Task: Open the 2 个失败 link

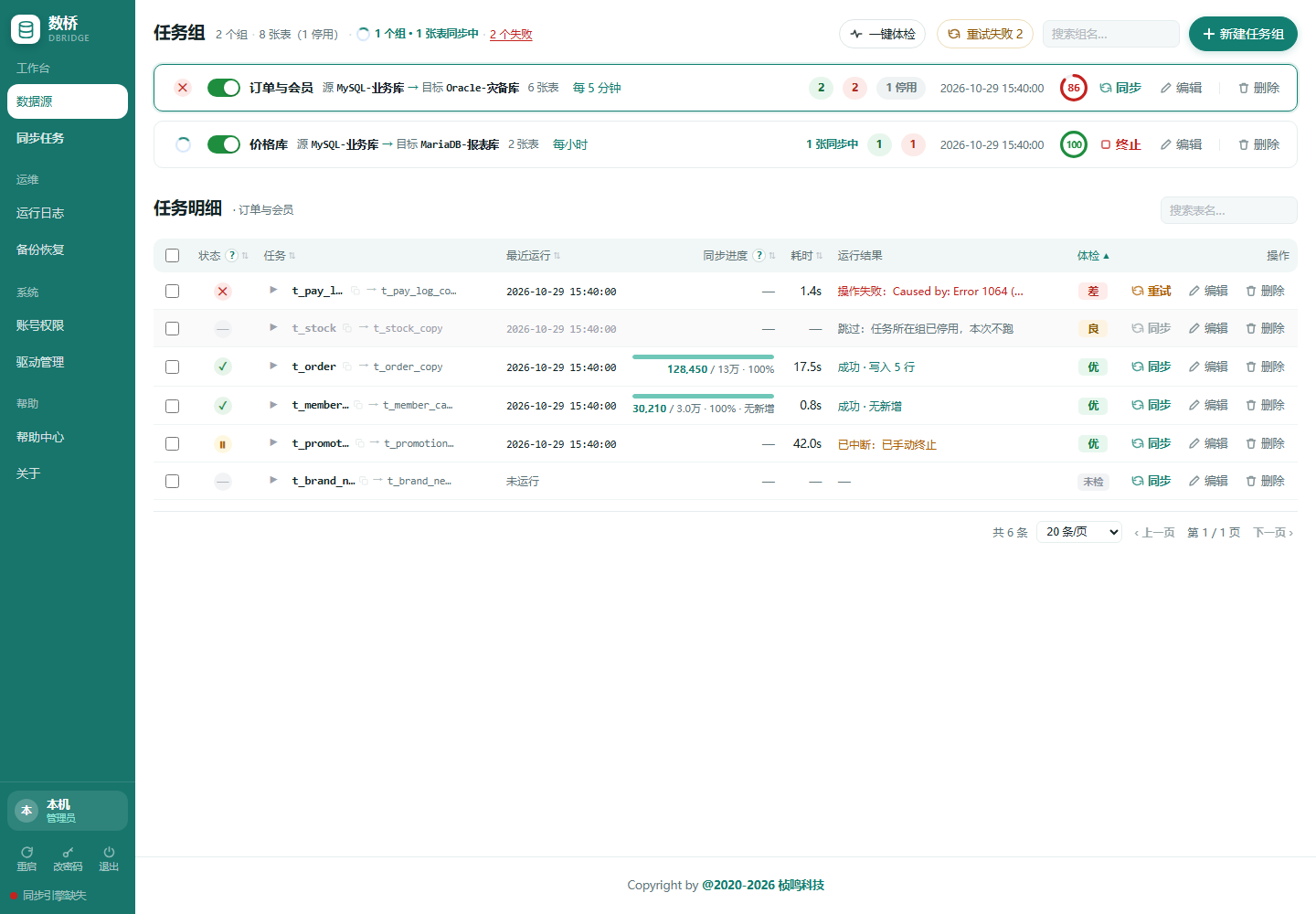Action: tap(511, 35)
